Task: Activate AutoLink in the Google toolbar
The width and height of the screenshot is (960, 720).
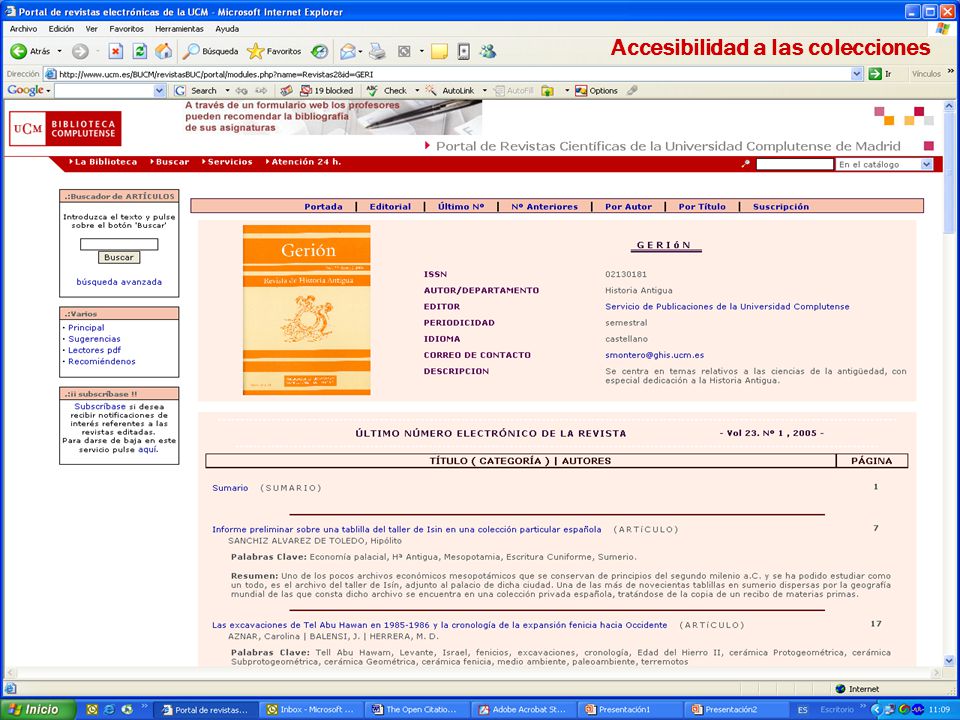Action: 450,91
